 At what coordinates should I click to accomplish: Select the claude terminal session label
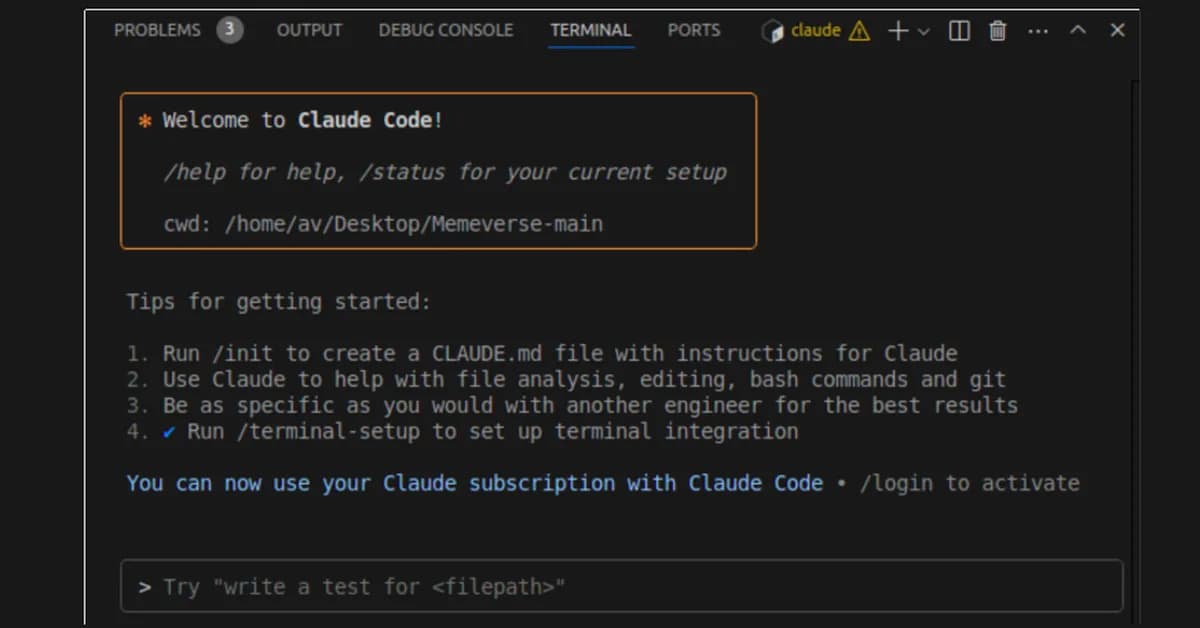click(814, 30)
